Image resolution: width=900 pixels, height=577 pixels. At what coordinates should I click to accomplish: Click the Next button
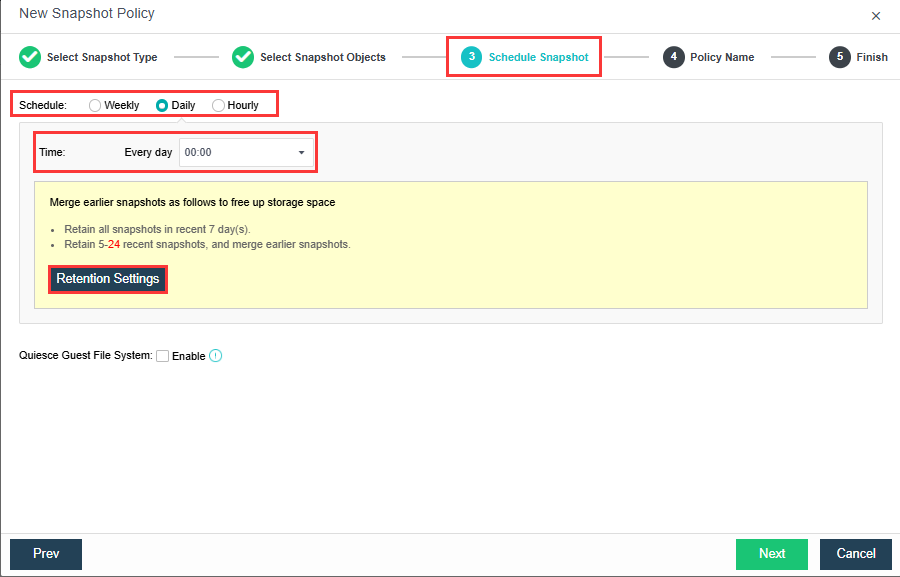[771, 553]
